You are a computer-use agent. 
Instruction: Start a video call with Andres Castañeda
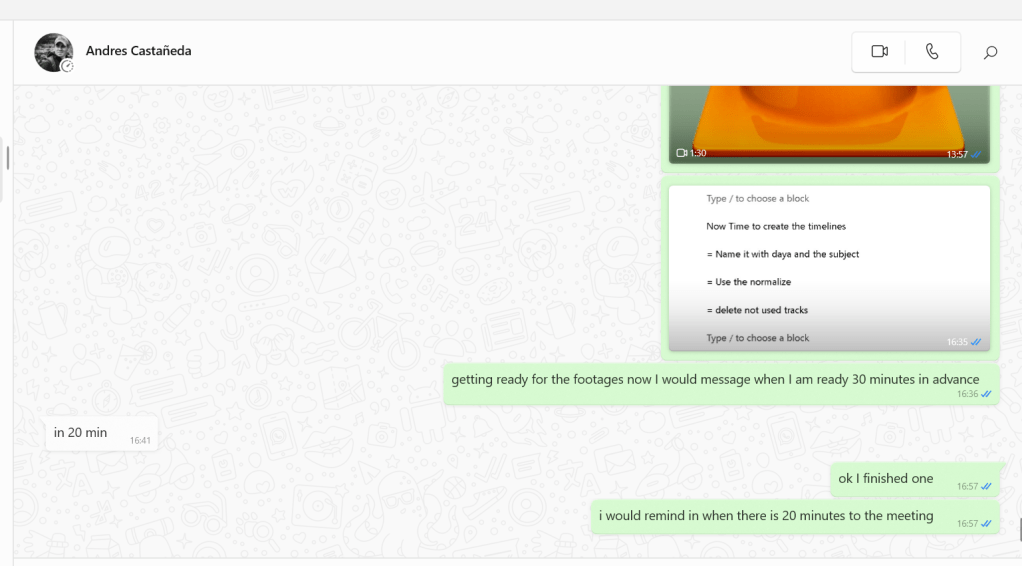click(x=879, y=52)
